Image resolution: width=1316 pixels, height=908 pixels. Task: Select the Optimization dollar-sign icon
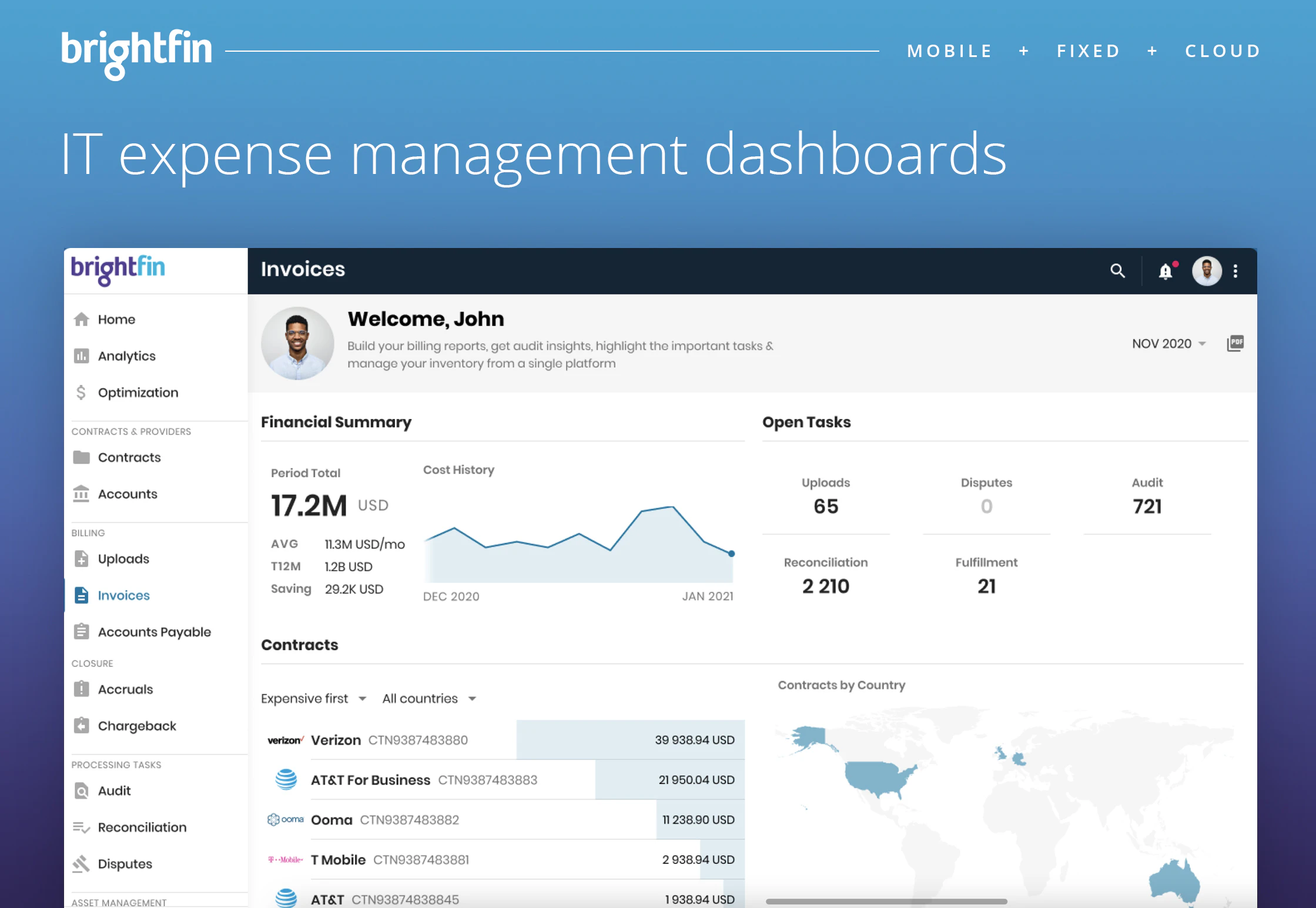[82, 392]
